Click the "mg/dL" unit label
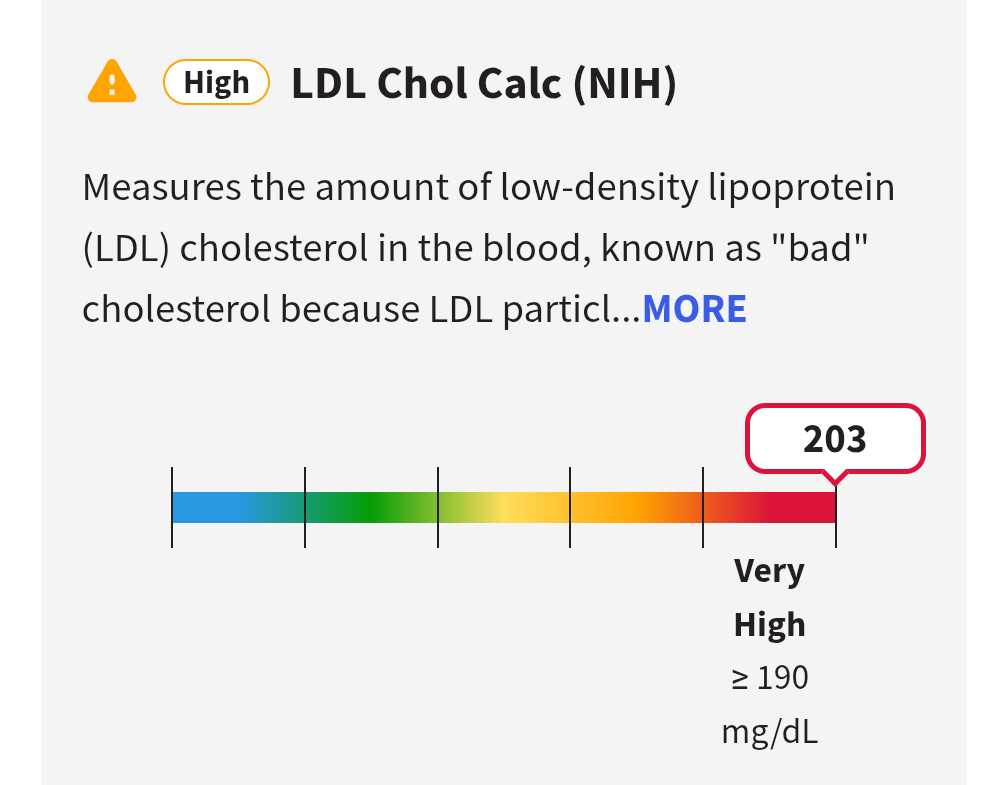1006x785 pixels. point(769,731)
